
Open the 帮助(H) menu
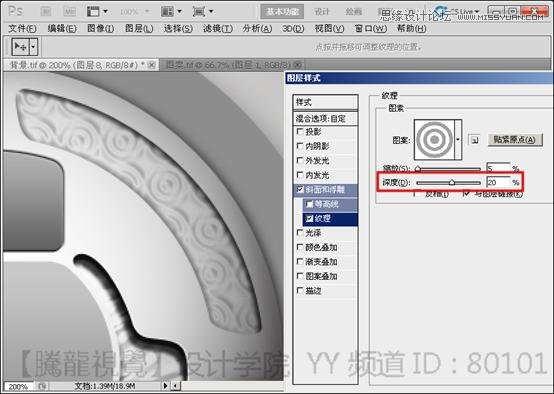pyautogui.click(x=412, y=29)
